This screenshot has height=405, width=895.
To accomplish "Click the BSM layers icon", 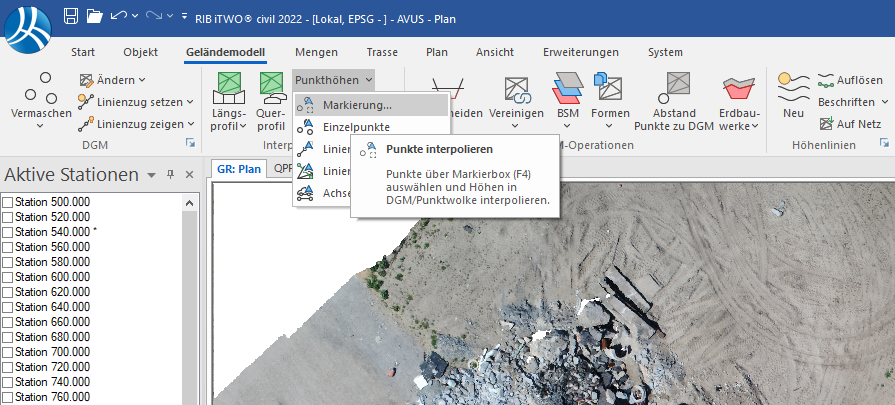I will [568, 88].
